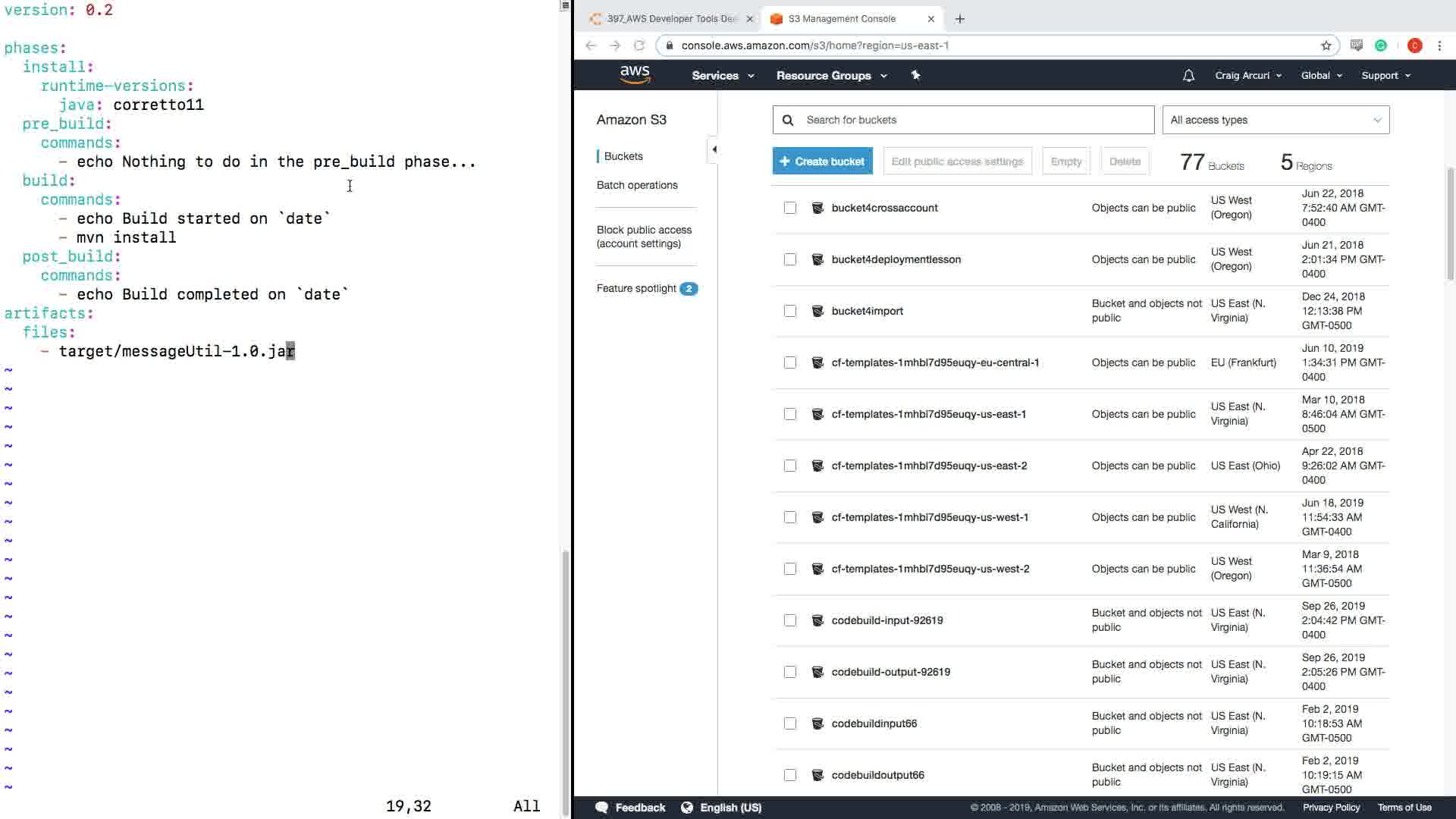The image size is (1456, 819).
Task: Expand the All access types dropdown
Action: (1276, 120)
